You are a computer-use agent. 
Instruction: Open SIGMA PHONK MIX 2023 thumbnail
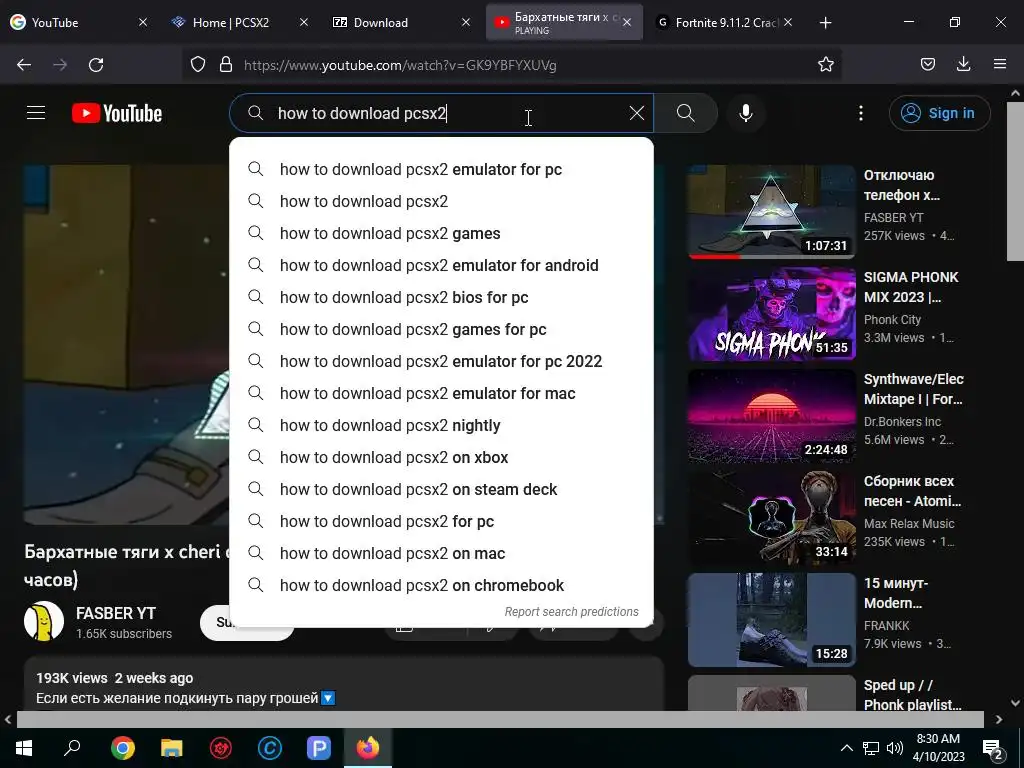pyautogui.click(x=772, y=314)
